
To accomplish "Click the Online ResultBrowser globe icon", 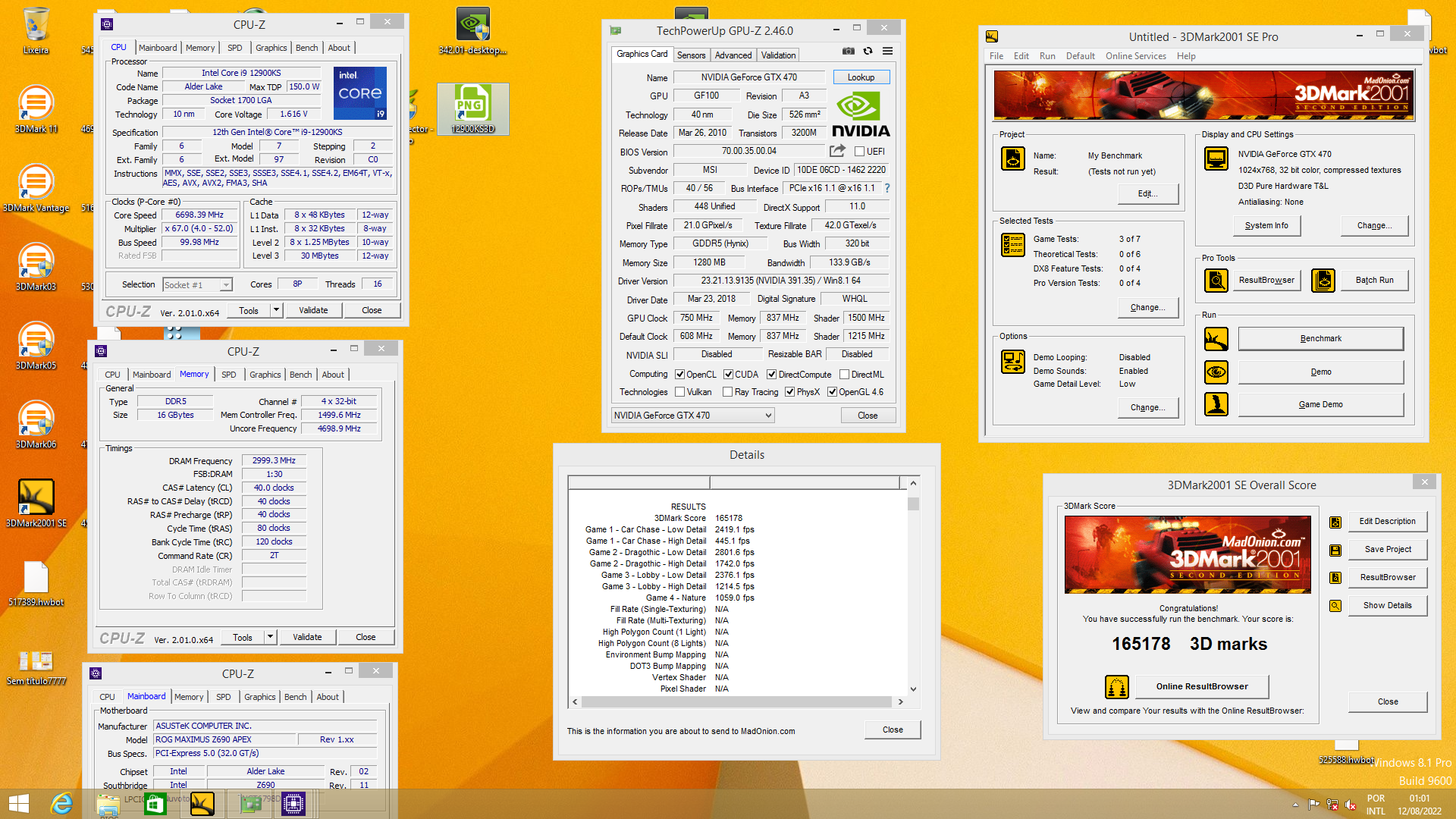I will [1117, 687].
